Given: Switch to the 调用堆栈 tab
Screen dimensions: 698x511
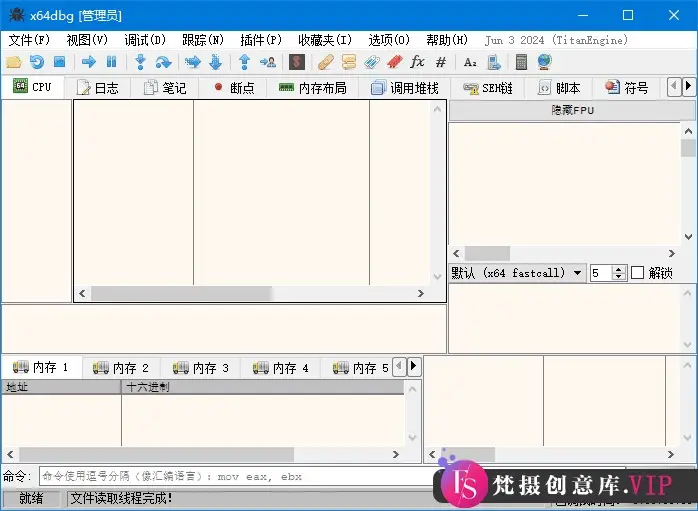Looking at the screenshot, I should 405,88.
